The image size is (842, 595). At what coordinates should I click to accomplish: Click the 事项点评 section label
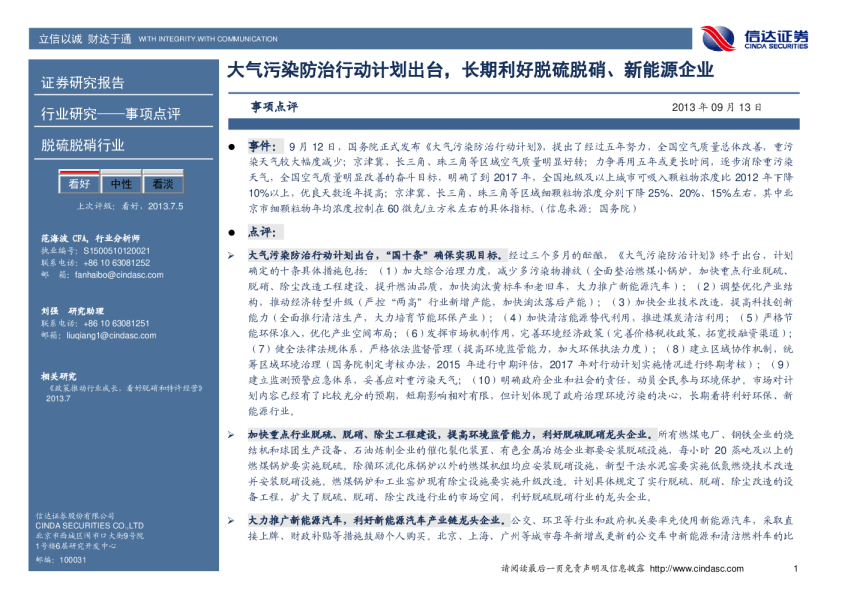pos(274,105)
